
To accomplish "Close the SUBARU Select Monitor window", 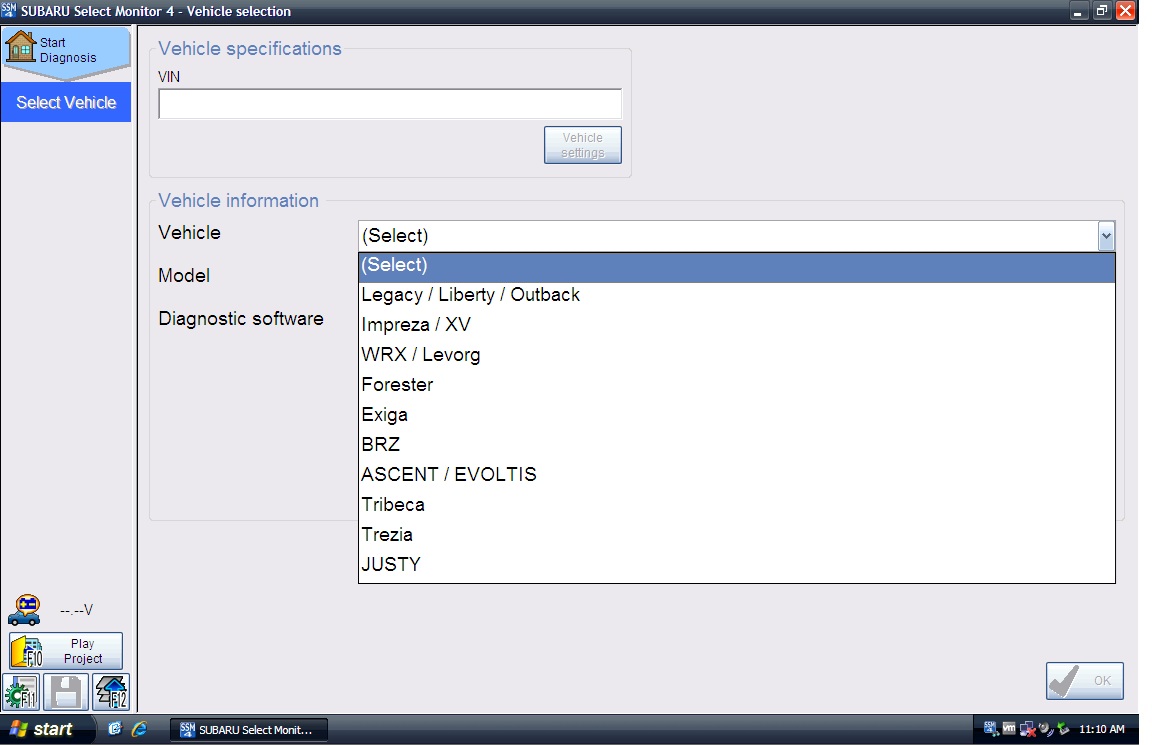I will click(x=1125, y=11).
